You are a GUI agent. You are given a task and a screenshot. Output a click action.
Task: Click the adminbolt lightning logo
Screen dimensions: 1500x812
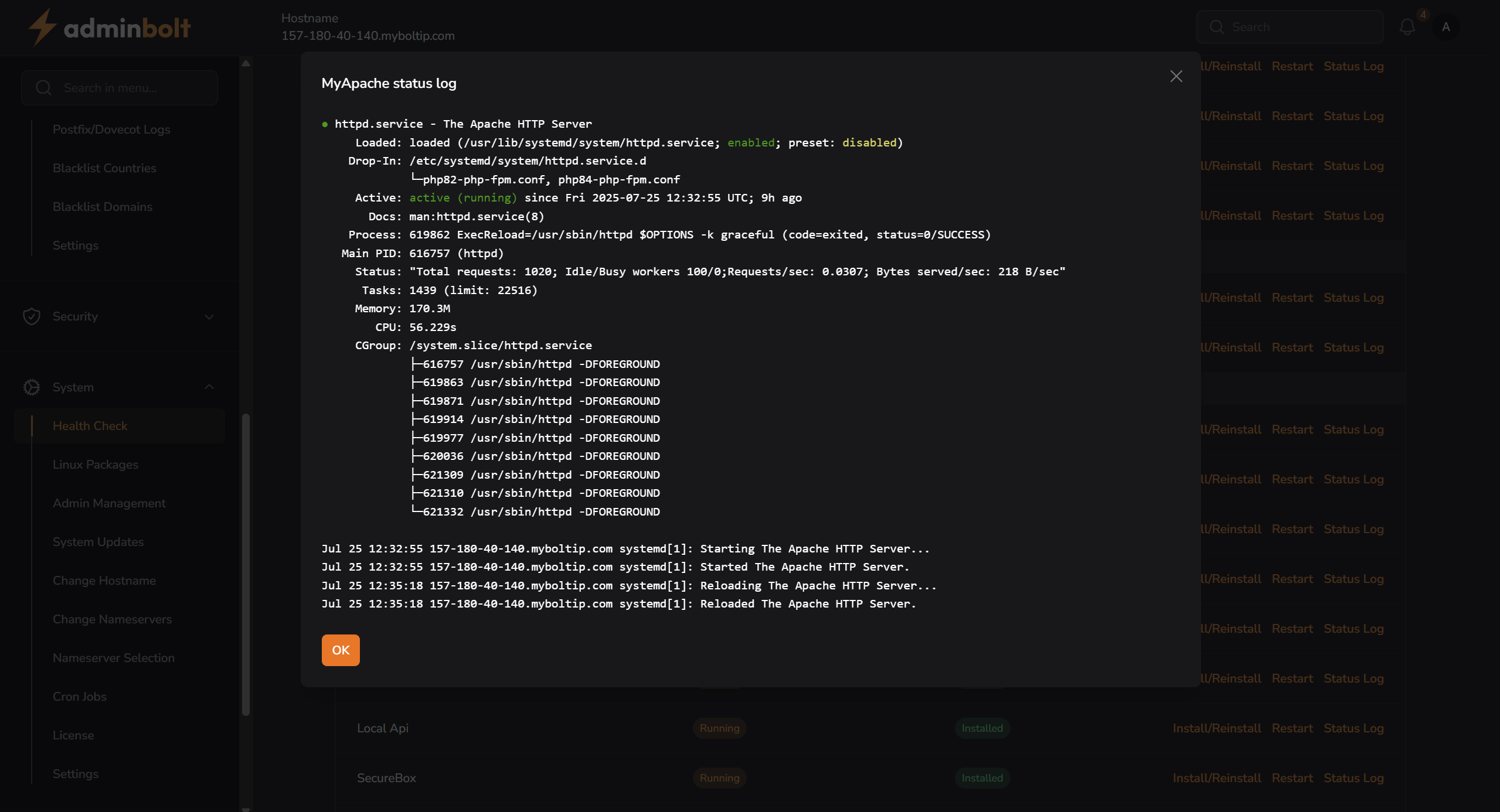pos(42,27)
